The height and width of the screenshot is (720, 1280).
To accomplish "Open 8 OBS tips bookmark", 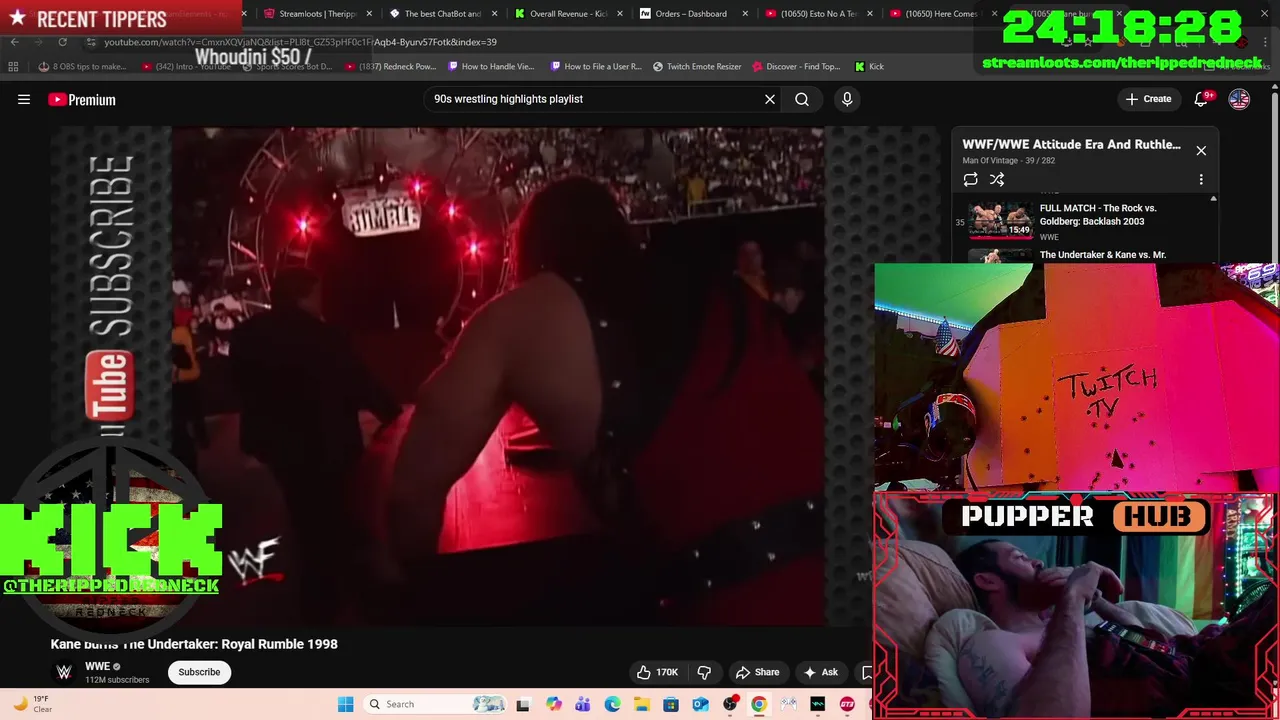I will point(82,67).
